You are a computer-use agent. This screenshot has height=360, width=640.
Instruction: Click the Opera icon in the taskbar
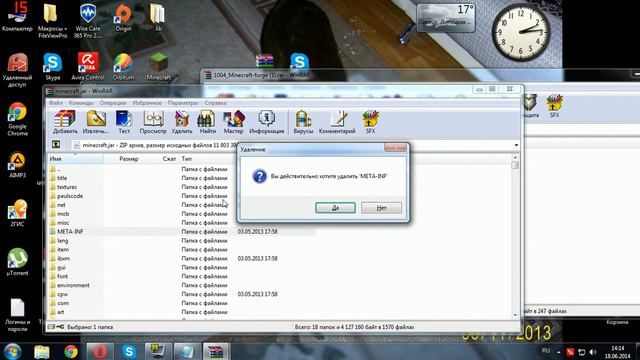click(100, 351)
